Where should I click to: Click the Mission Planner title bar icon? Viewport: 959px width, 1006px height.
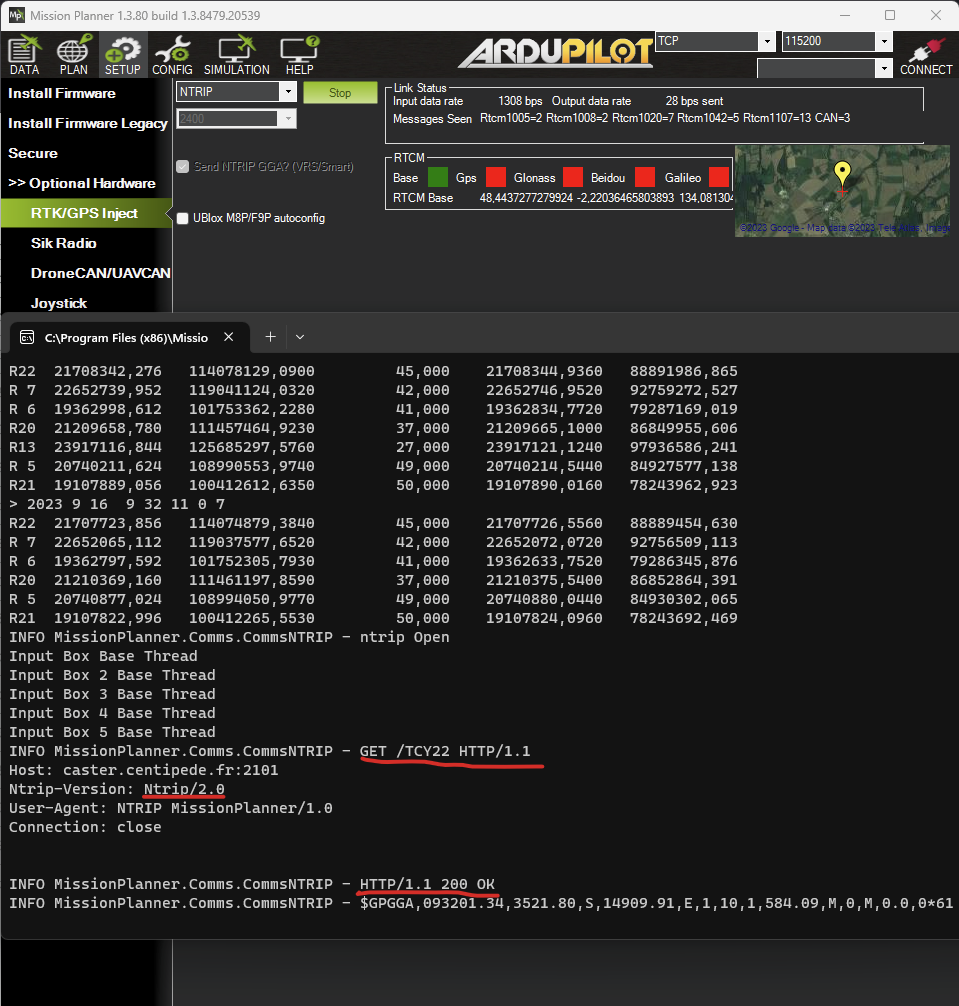pos(17,15)
